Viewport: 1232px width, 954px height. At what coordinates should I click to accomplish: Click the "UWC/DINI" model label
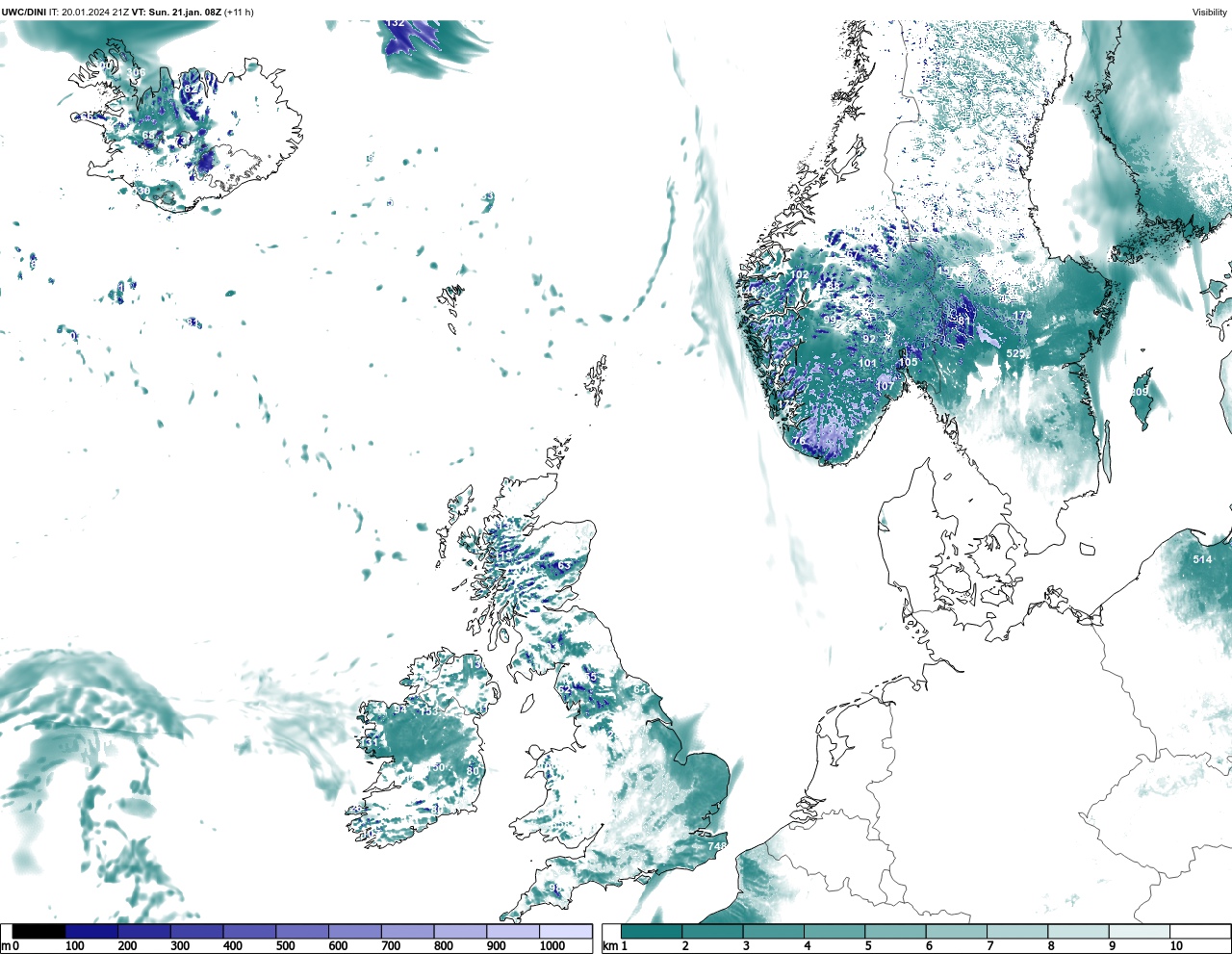pyautogui.click(x=24, y=13)
